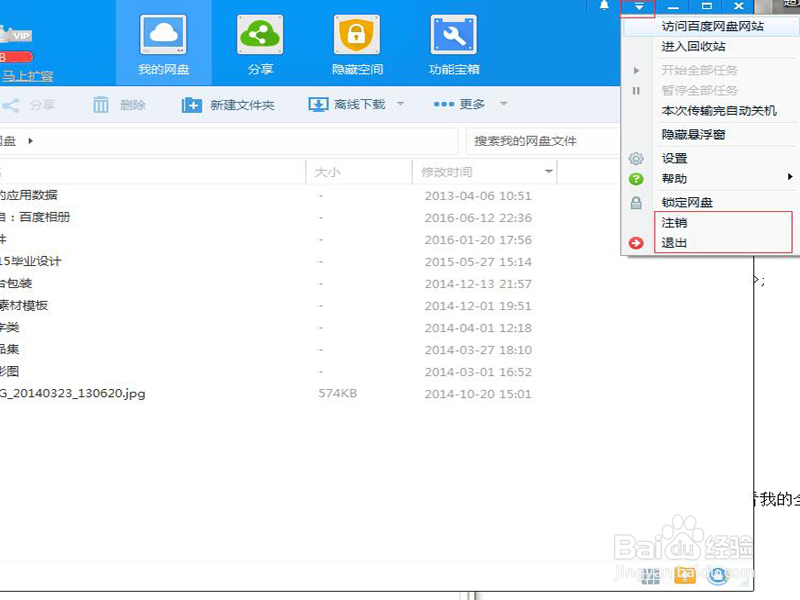This screenshot has width=800, height=600.
Task: Click the date 2014-10-20 15:01
Action: coord(478,394)
